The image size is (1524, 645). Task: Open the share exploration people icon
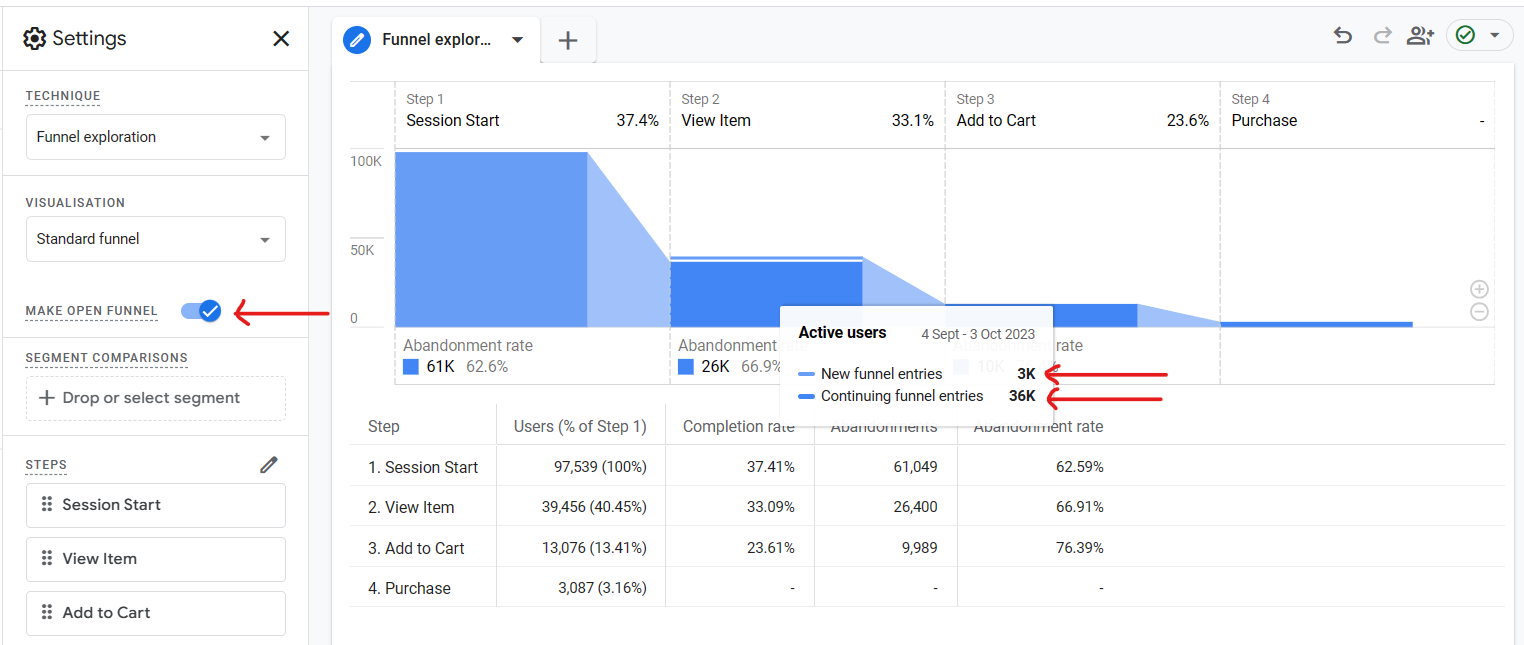coord(1420,36)
